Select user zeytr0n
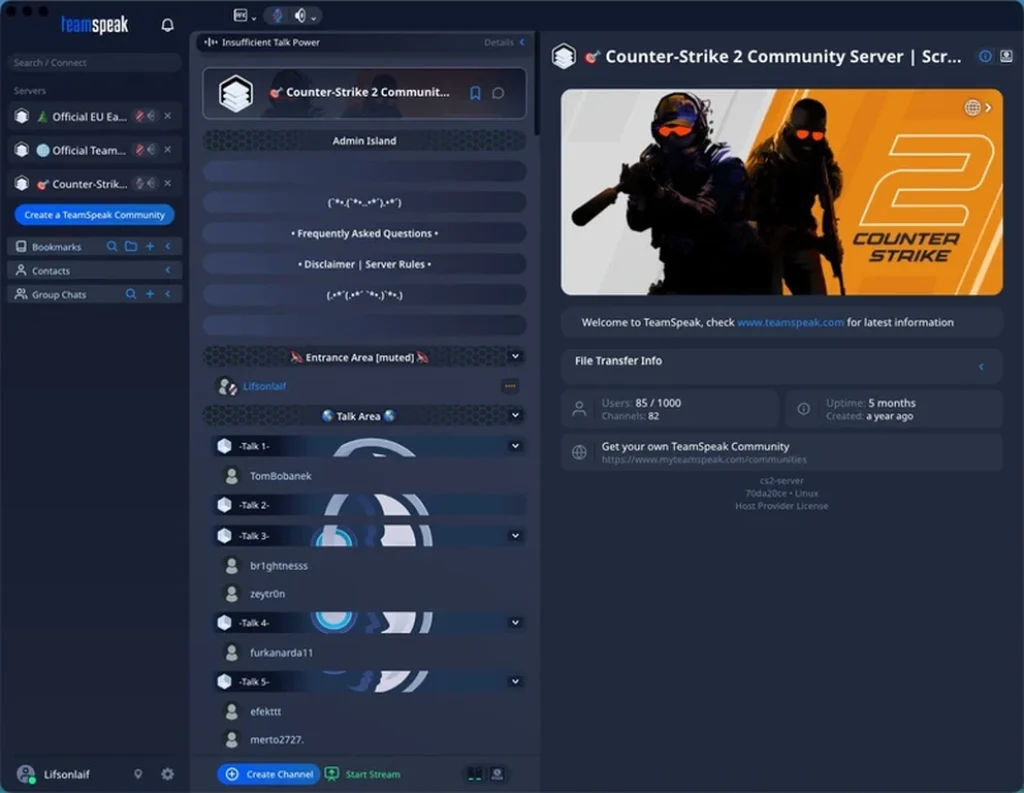Viewport: 1024px width, 793px height. pos(267,594)
